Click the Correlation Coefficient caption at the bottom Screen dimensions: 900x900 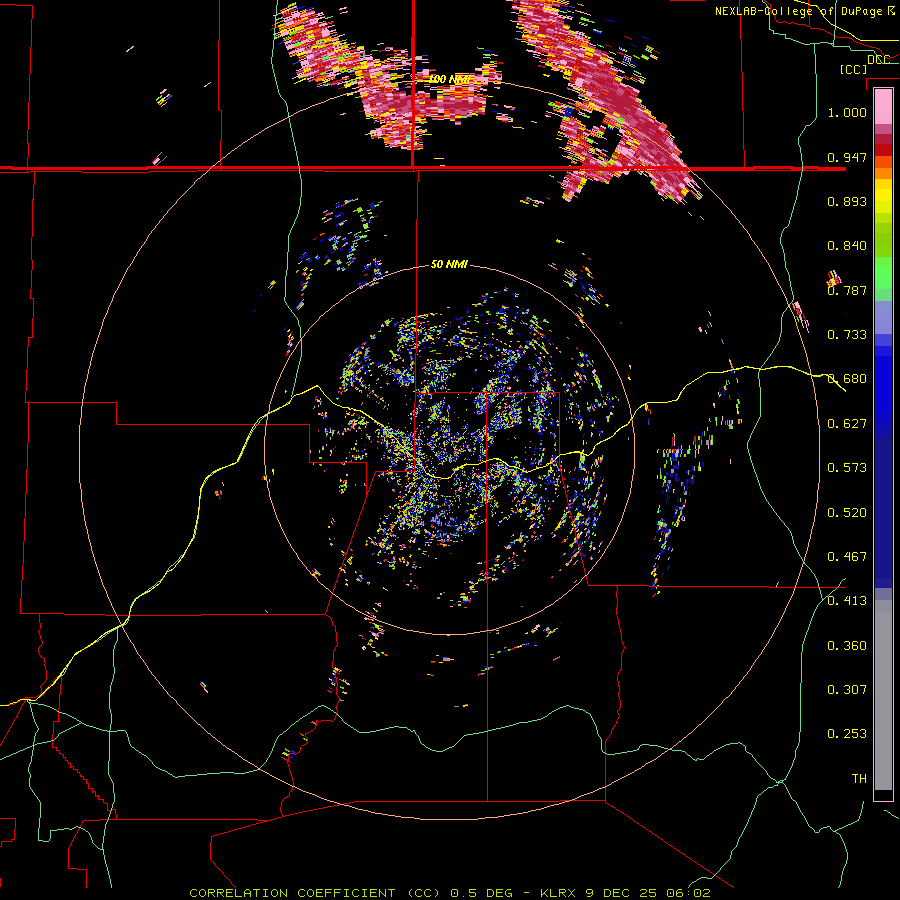coord(449,893)
